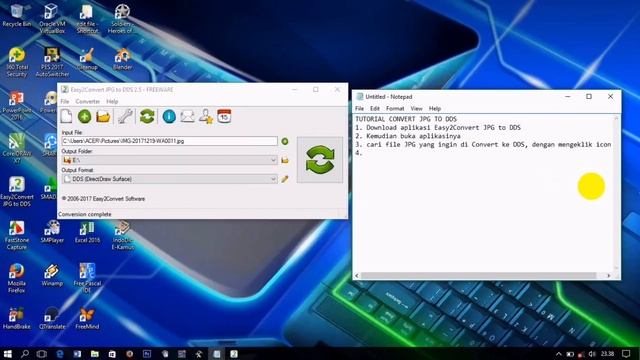
Task: Open the folder icon in Easy2Convert toolbar
Action: tap(103, 117)
